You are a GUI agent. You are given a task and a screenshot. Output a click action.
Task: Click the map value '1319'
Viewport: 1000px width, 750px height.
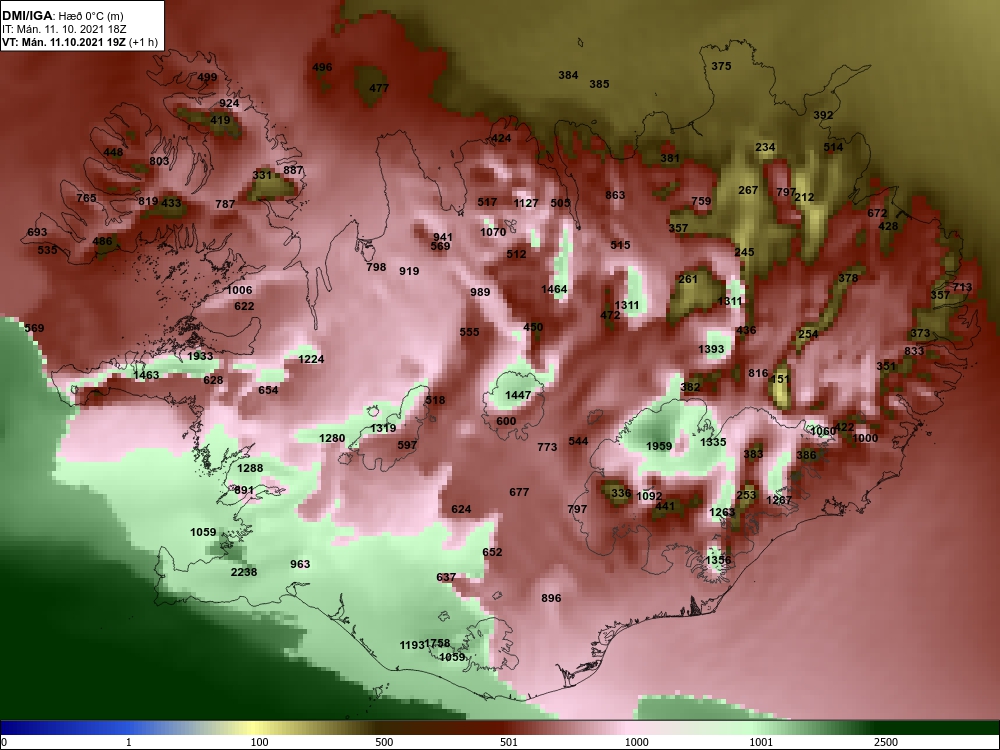pyautogui.click(x=383, y=428)
